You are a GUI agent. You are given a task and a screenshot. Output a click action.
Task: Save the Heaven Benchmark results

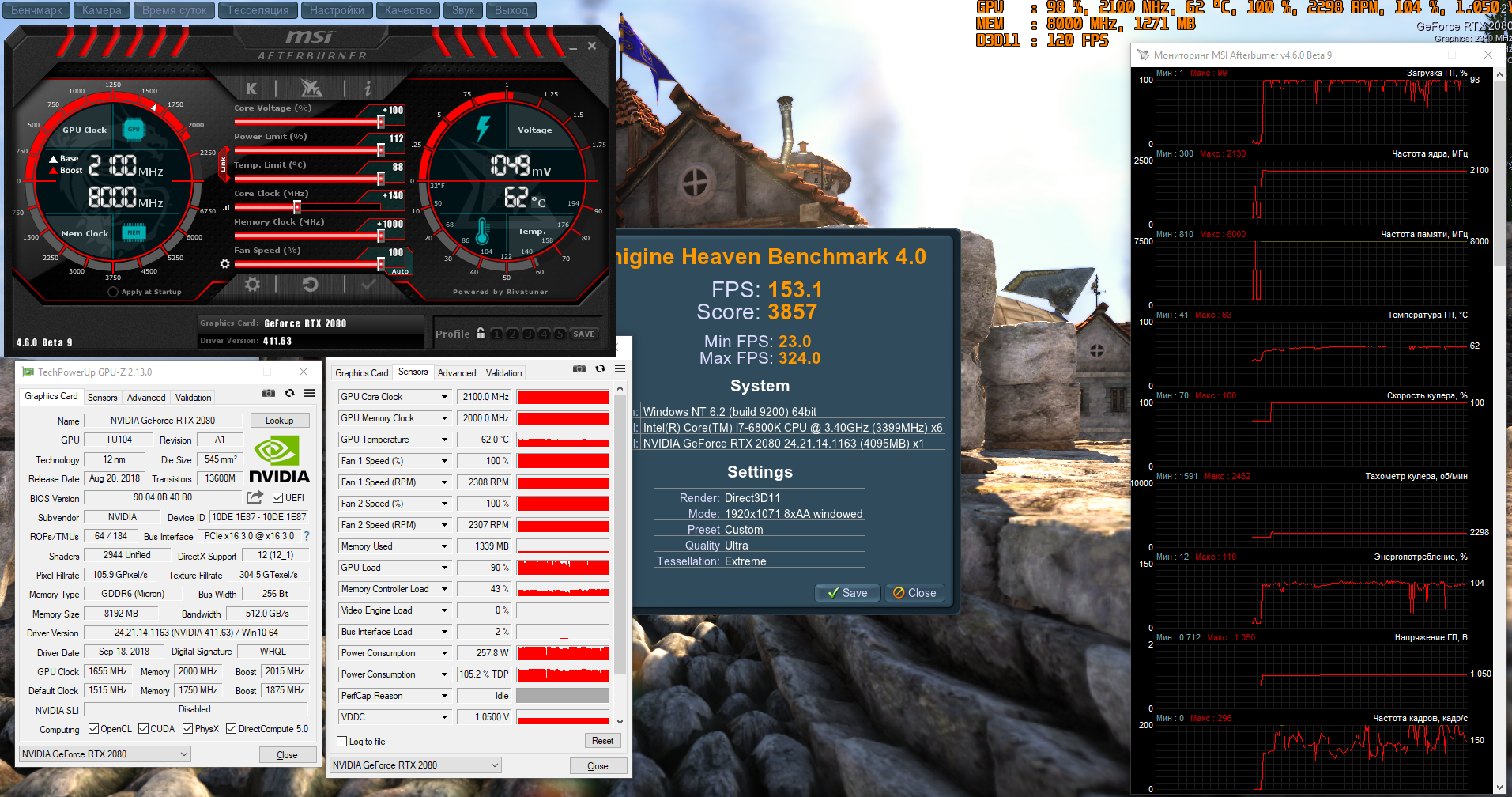click(x=847, y=593)
